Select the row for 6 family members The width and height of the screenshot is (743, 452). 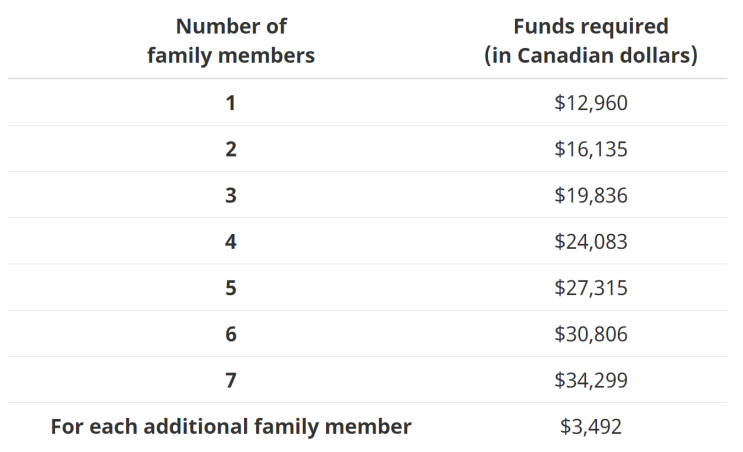point(231,334)
